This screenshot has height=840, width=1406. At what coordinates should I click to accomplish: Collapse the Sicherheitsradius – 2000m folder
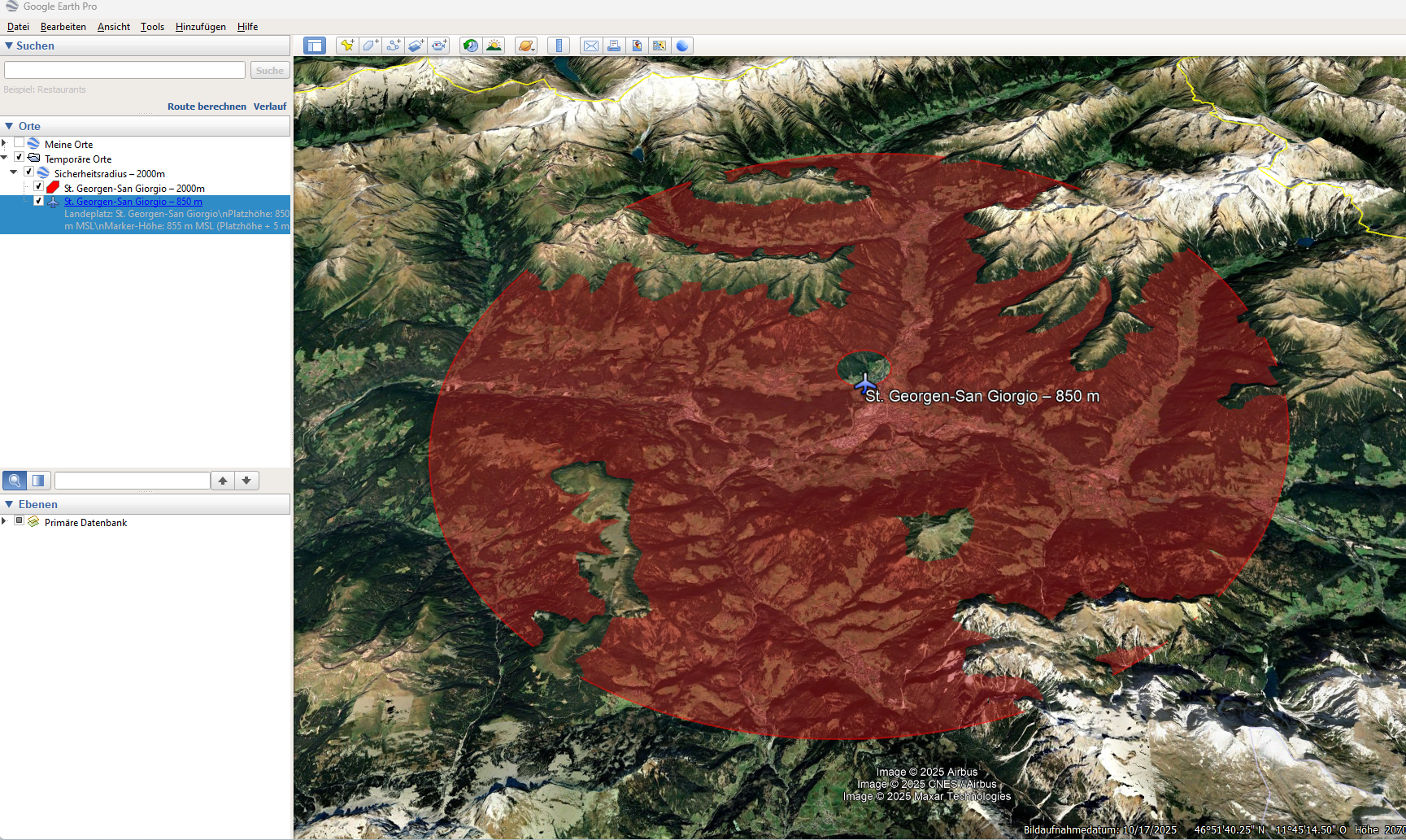coord(14,172)
